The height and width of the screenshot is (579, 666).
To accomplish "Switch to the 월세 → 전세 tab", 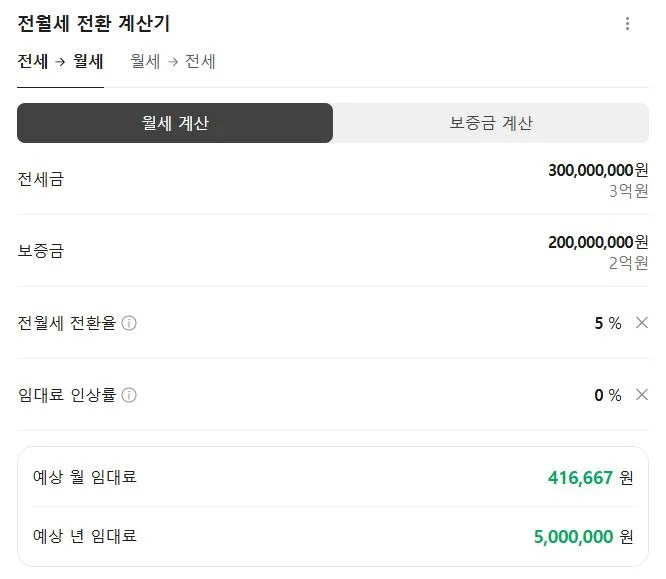I will pyautogui.click(x=173, y=62).
